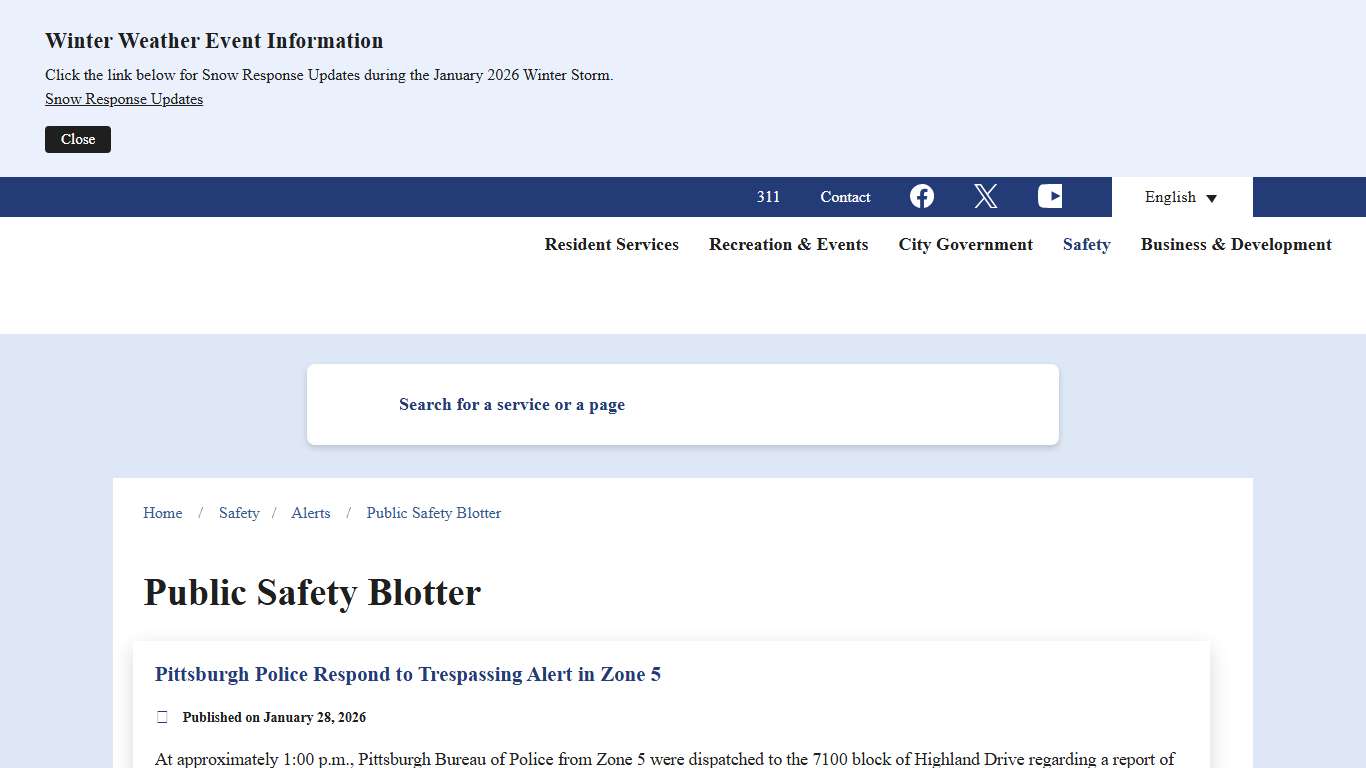Expand the City Government menu
The height and width of the screenshot is (768, 1366).
pos(965,244)
